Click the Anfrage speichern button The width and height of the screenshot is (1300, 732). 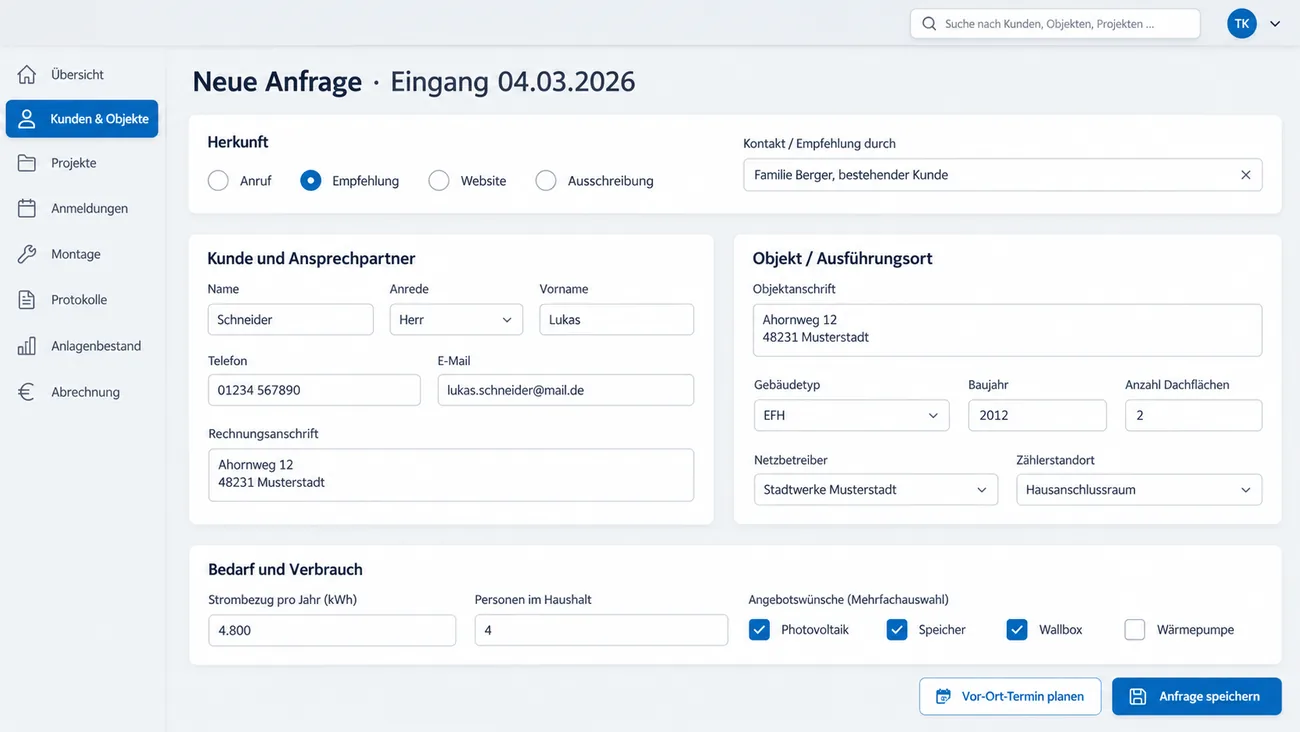1197,697
